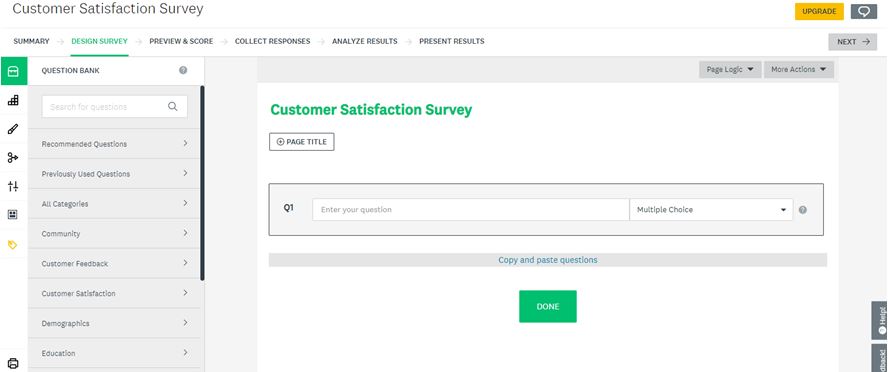Click the Copy and paste questions link
Image resolution: width=888 pixels, height=372 pixels.
click(548, 260)
